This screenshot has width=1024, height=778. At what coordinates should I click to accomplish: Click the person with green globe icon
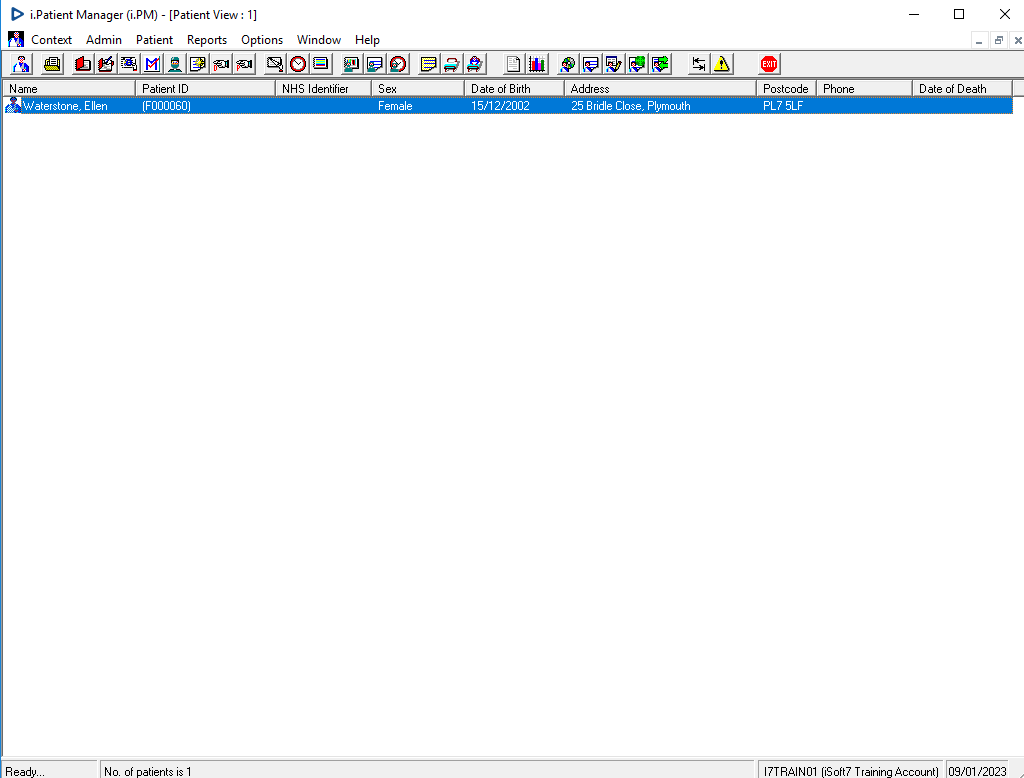point(637,64)
